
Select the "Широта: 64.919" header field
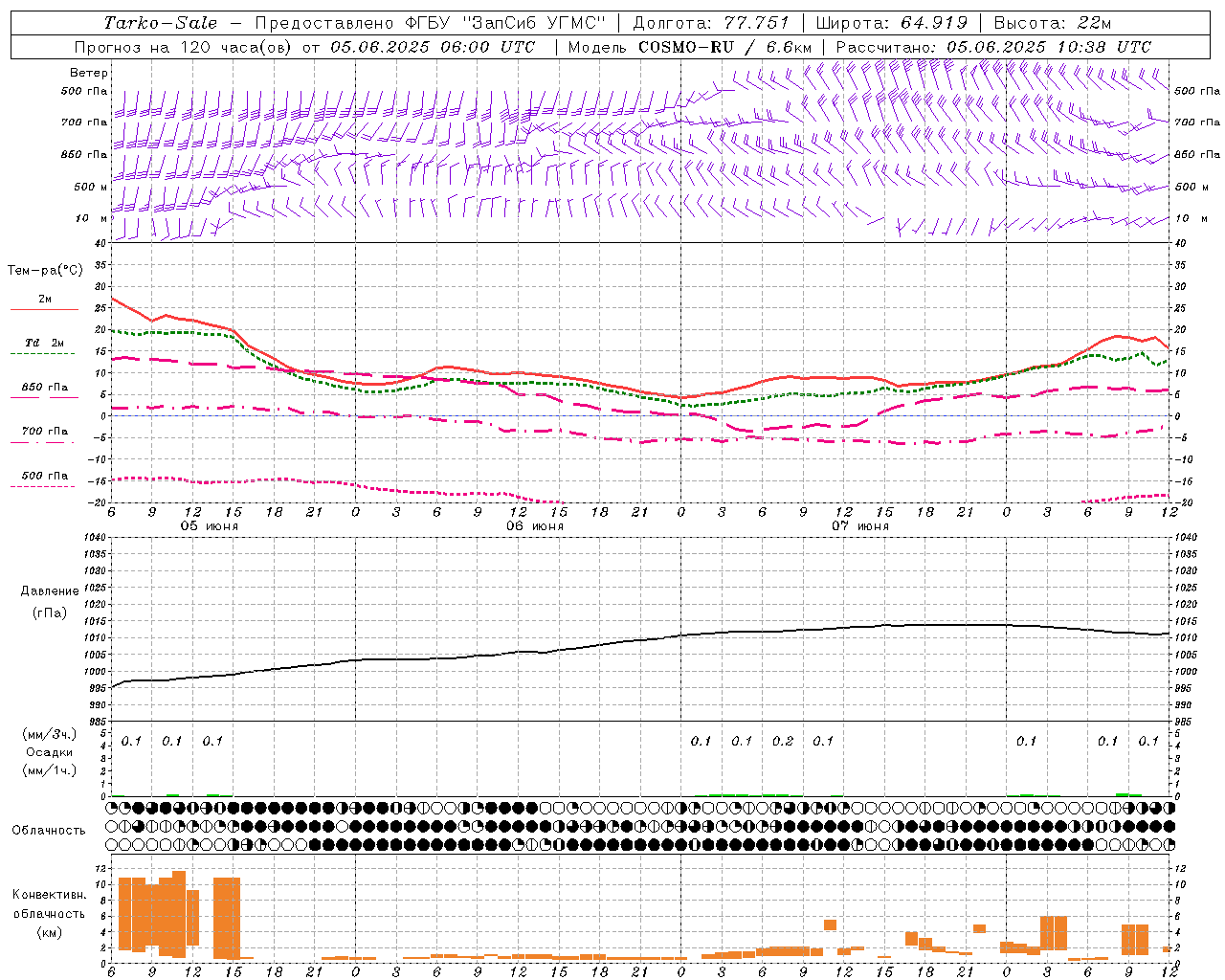coord(892,23)
